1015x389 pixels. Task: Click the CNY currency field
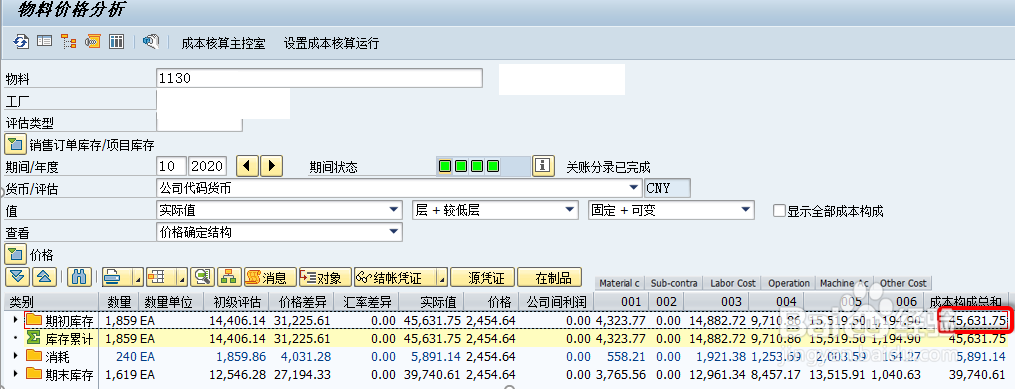[x=667, y=188]
